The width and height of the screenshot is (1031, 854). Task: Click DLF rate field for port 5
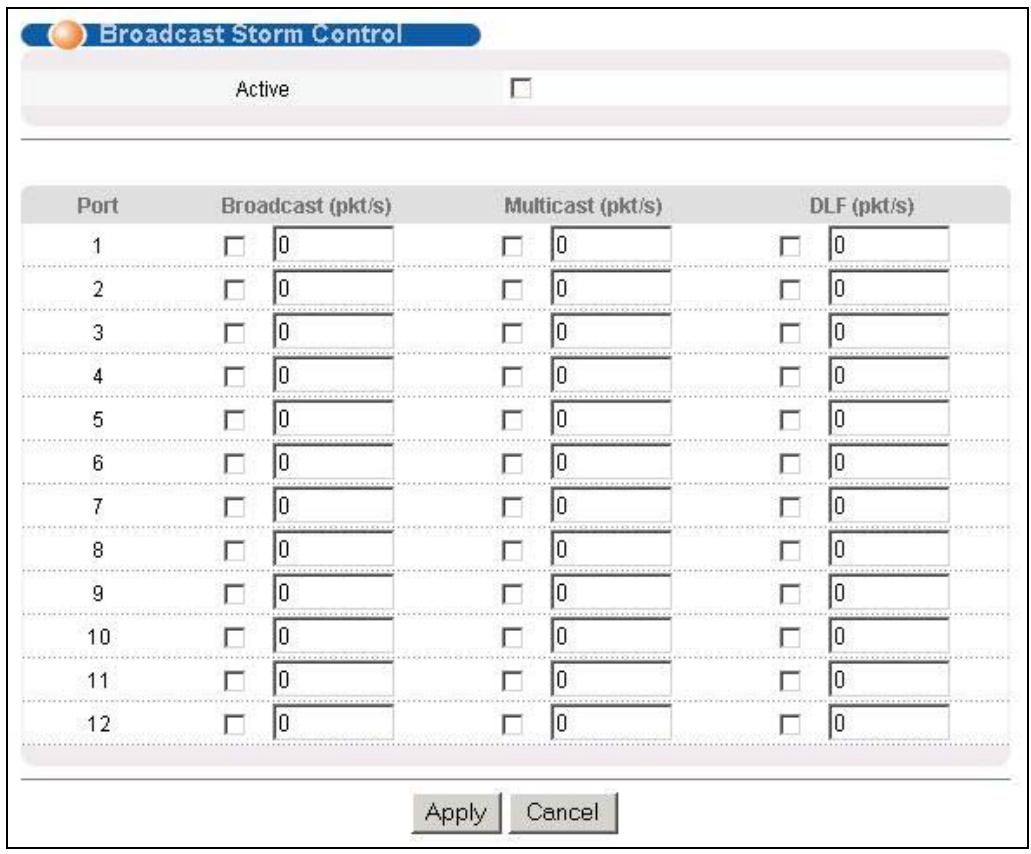pyautogui.click(x=889, y=418)
